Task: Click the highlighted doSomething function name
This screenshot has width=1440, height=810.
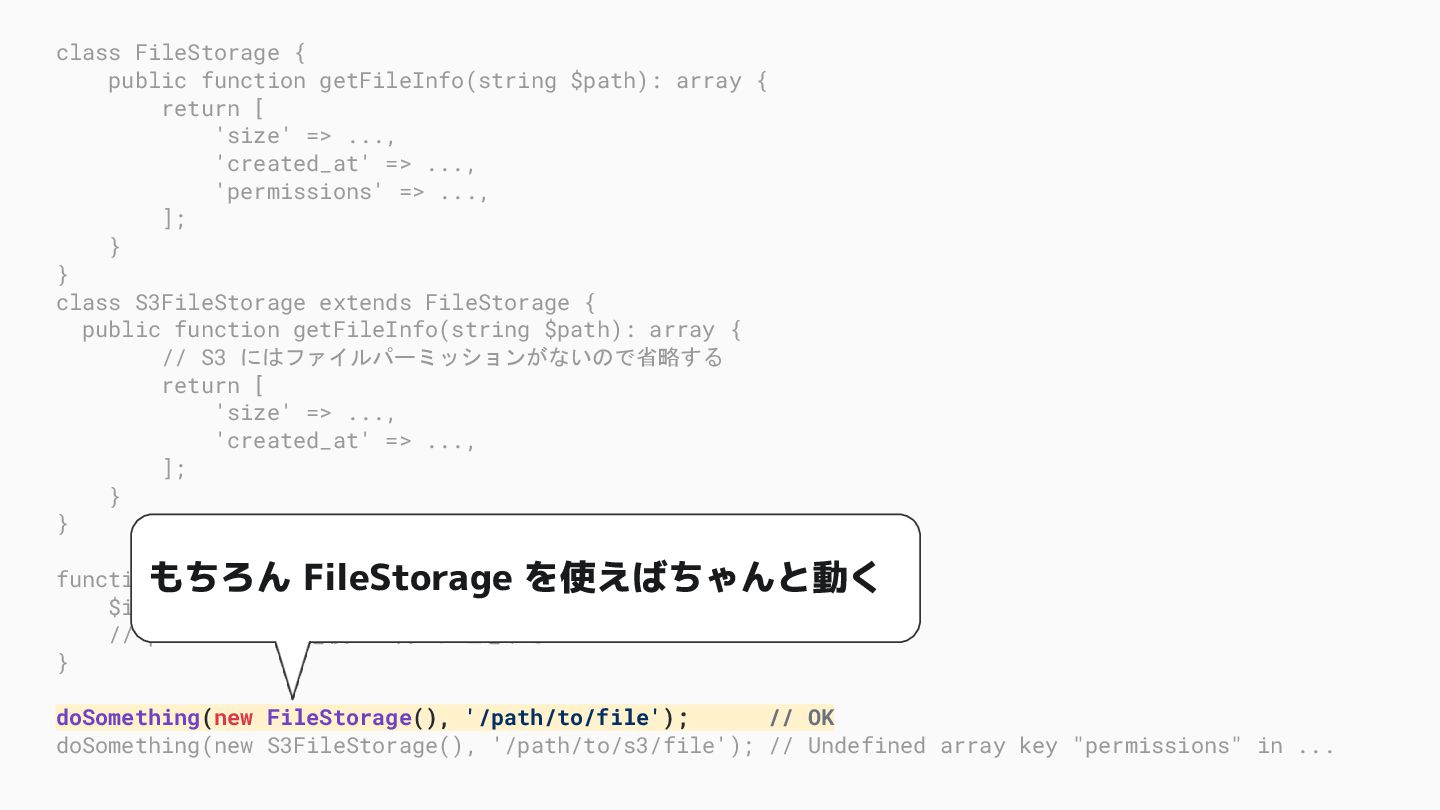Action: (128, 718)
